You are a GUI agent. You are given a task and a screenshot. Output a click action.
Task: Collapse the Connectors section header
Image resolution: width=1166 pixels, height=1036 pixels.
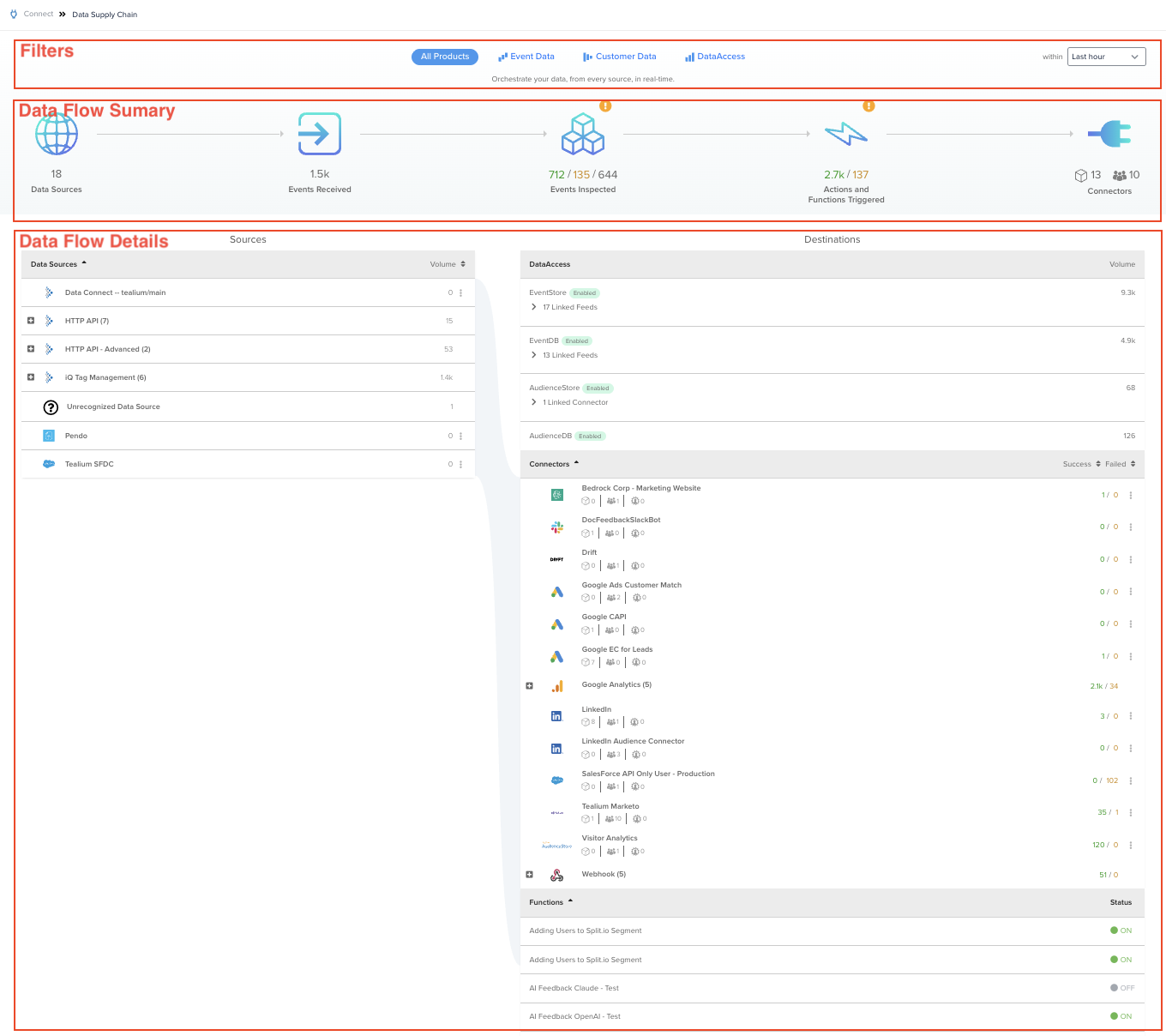554,464
